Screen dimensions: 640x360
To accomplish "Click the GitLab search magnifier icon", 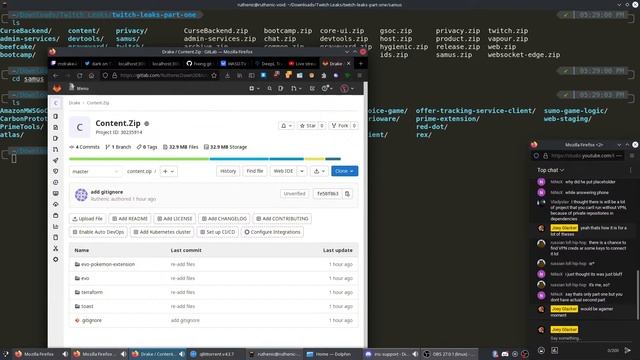I will click(269, 88).
